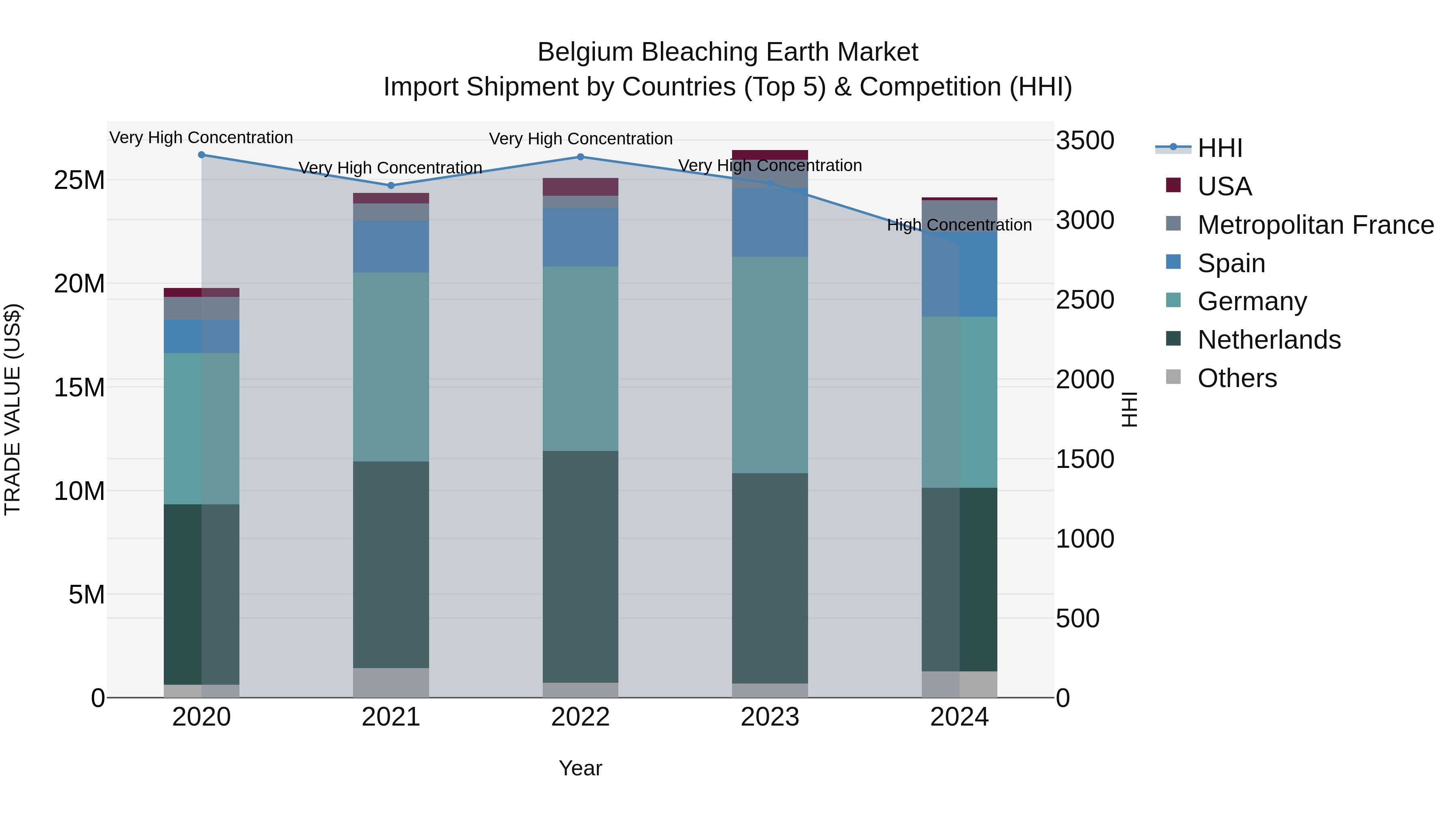
Task: Toggle the Metropolitan France legend entry
Action: [x=1299, y=224]
